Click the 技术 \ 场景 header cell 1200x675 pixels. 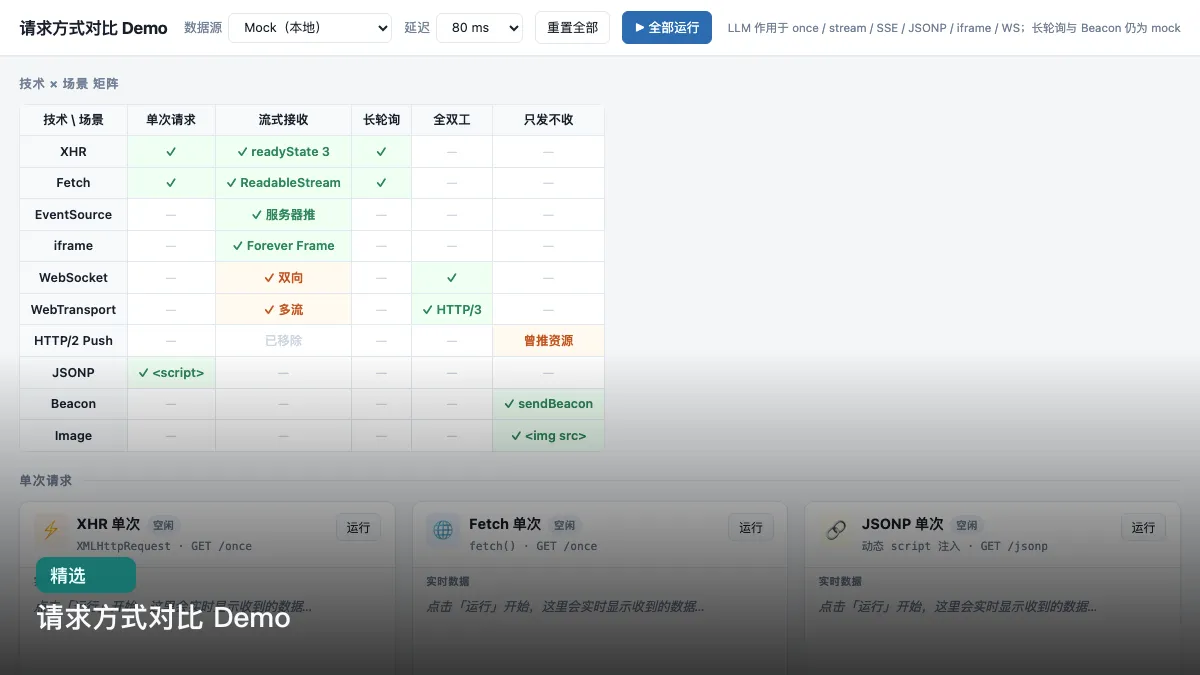[73, 120]
